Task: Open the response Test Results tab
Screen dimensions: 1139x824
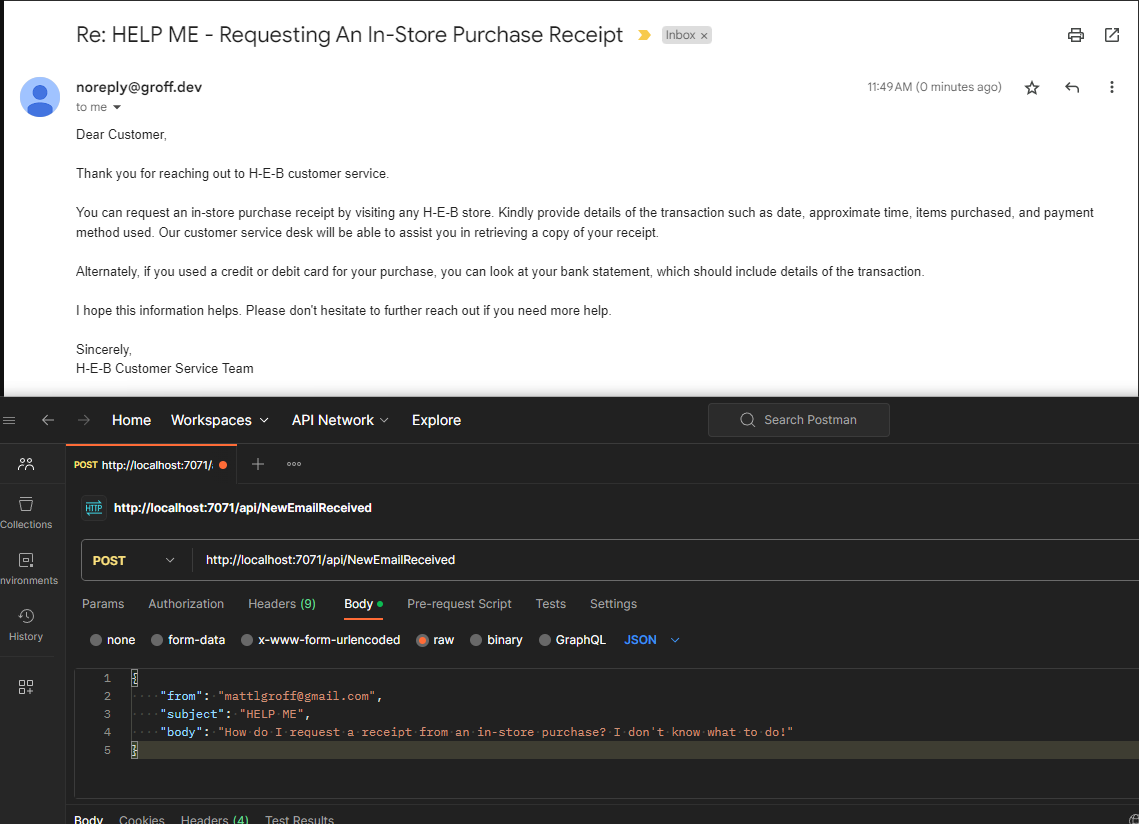Action: pos(299,819)
